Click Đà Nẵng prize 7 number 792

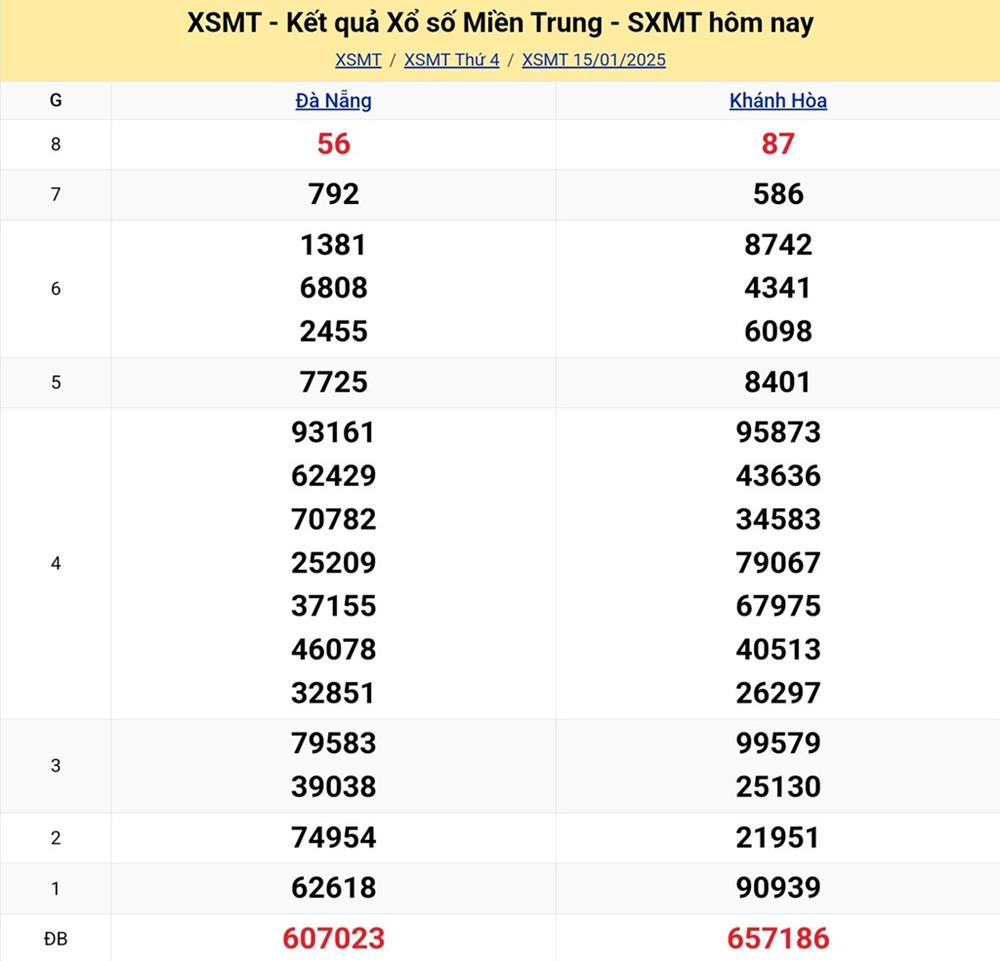(x=333, y=194)
